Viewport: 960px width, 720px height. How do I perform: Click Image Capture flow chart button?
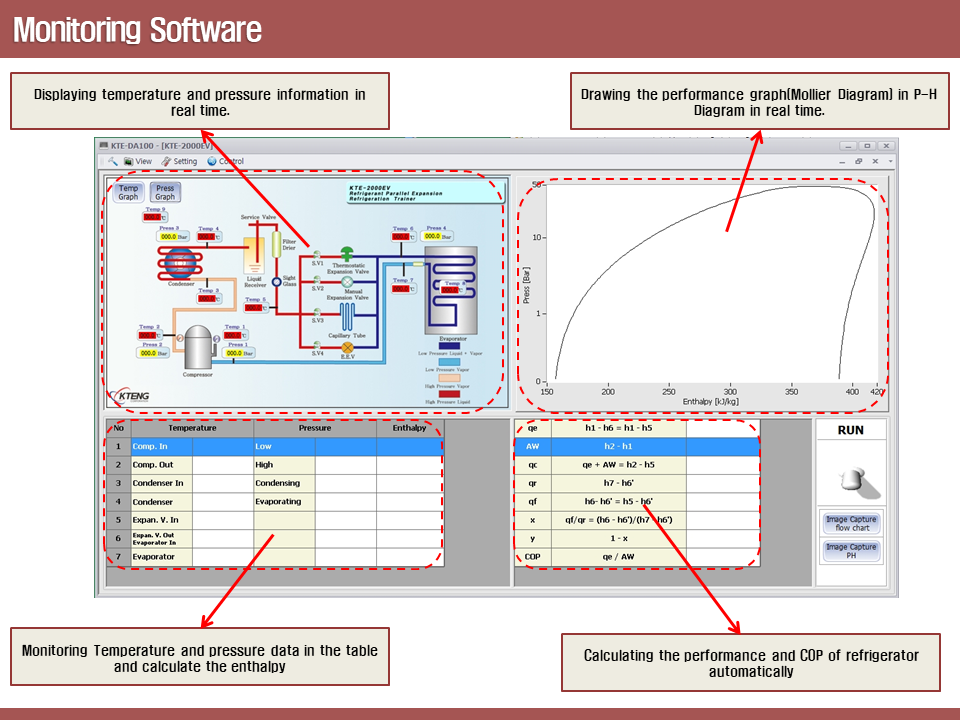point(851,524)
